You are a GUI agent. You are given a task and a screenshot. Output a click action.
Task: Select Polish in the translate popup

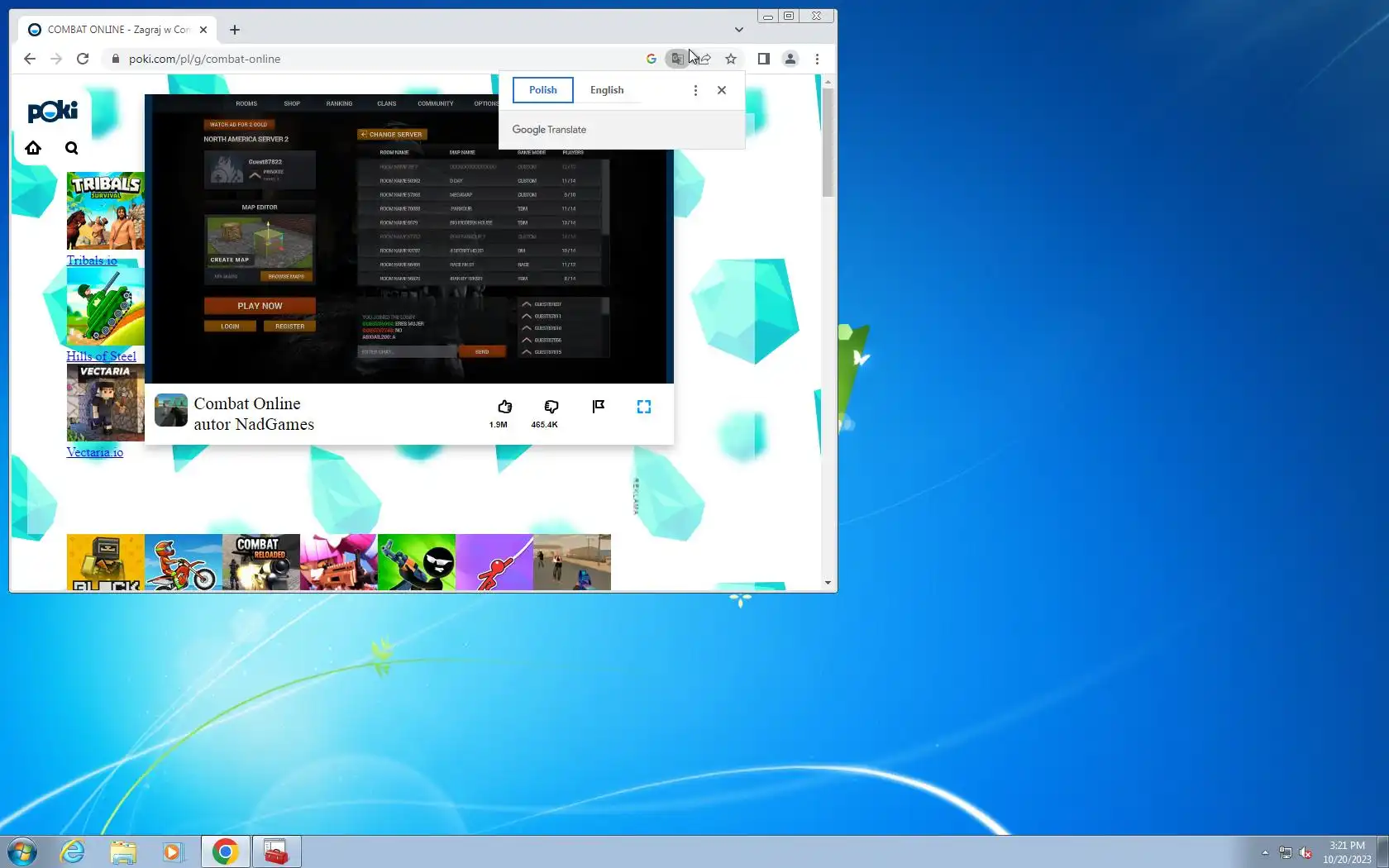point(543,90)
